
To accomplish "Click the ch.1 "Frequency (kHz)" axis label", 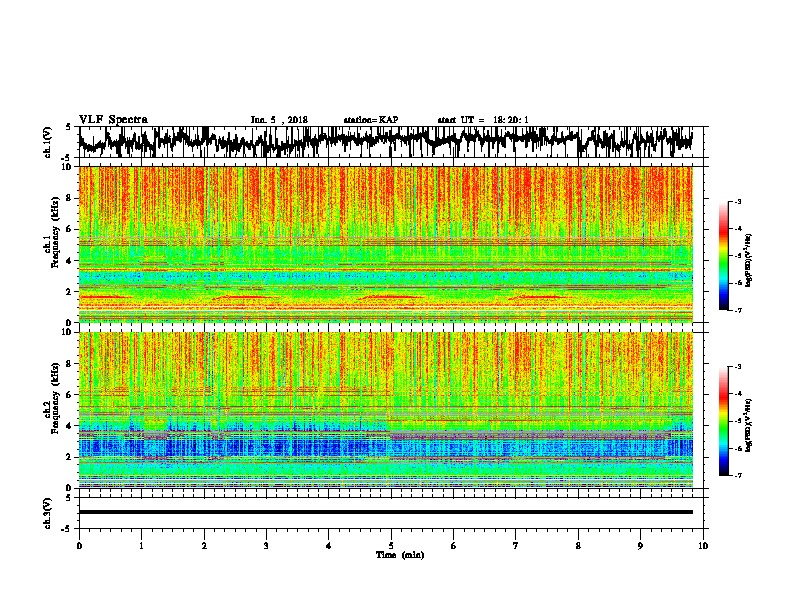I will pyautogui.click(x=56, y=233).
